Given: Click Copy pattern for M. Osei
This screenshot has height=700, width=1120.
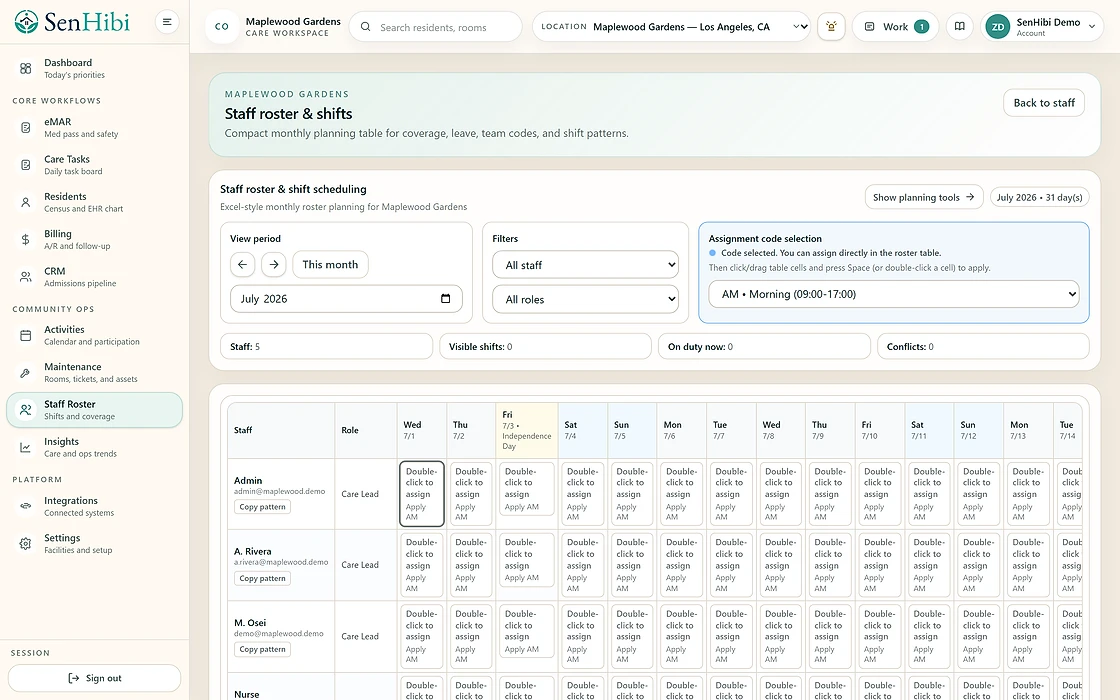Looking at the screenshot, I should tap(262, 649).
